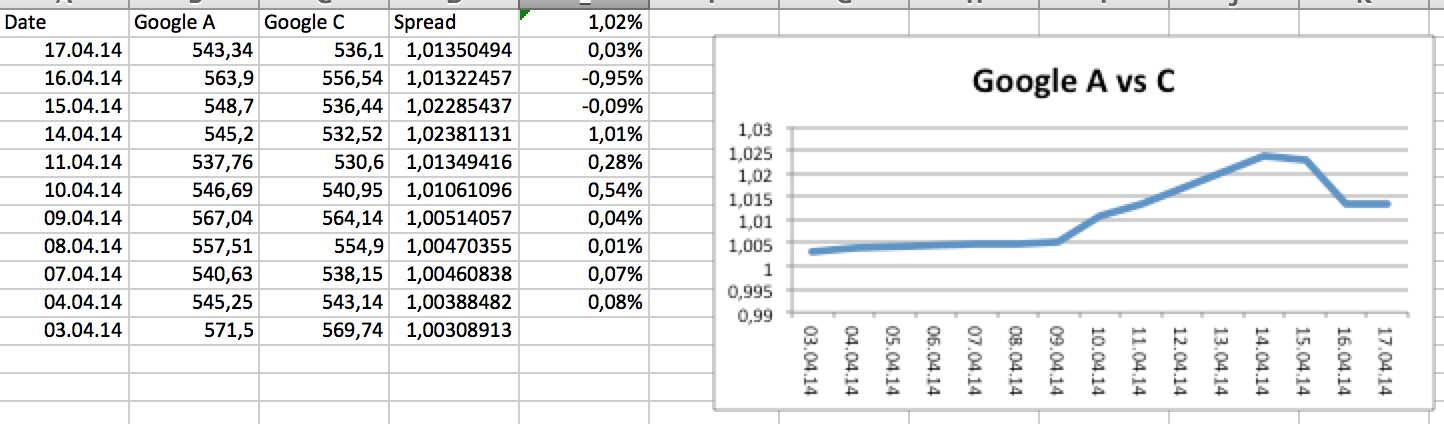Click Google C value 554,9
1444x424 pixels.
click(x=324, y=245)
